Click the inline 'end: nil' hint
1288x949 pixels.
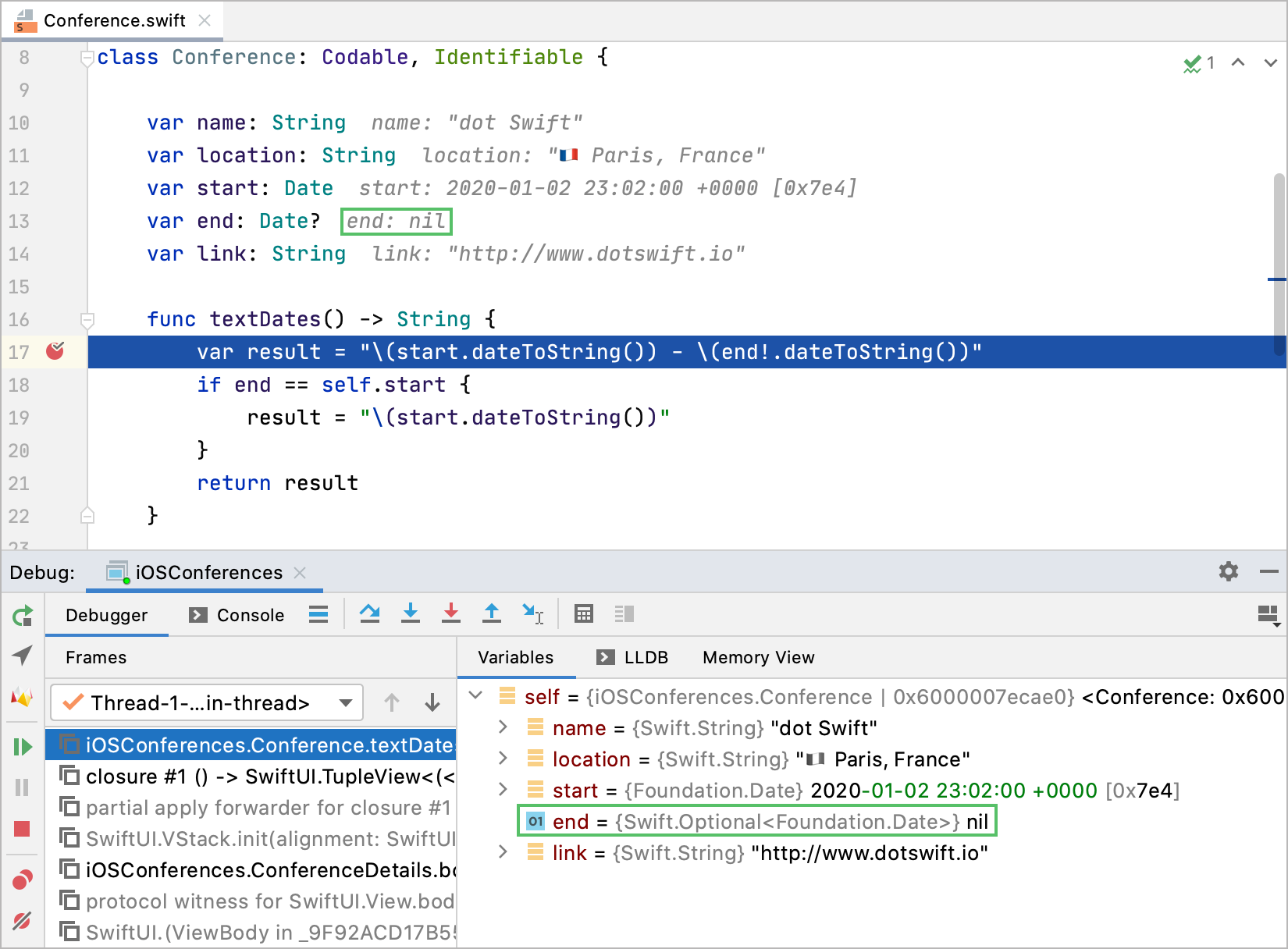click(x=397, y=221)
